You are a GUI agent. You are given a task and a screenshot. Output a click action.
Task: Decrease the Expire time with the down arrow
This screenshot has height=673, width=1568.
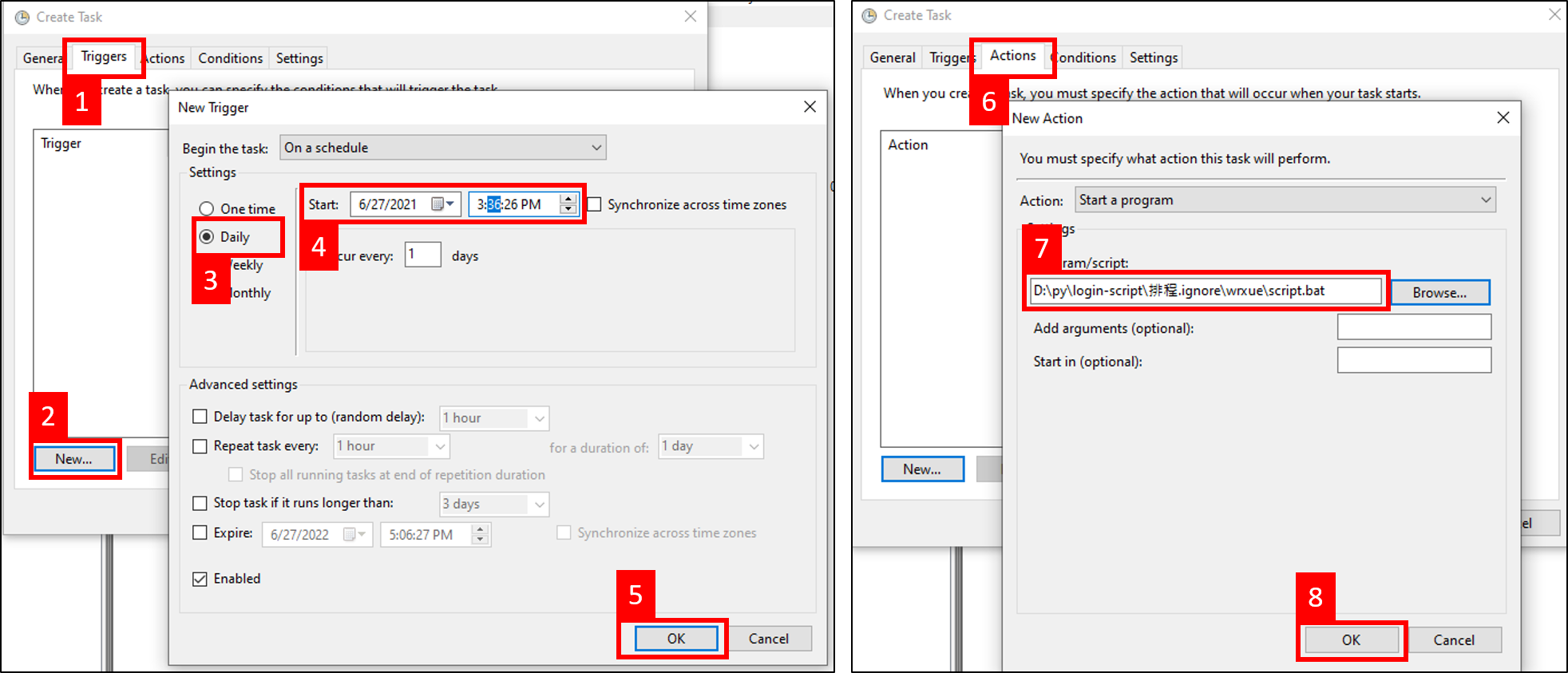coord(480,540)
